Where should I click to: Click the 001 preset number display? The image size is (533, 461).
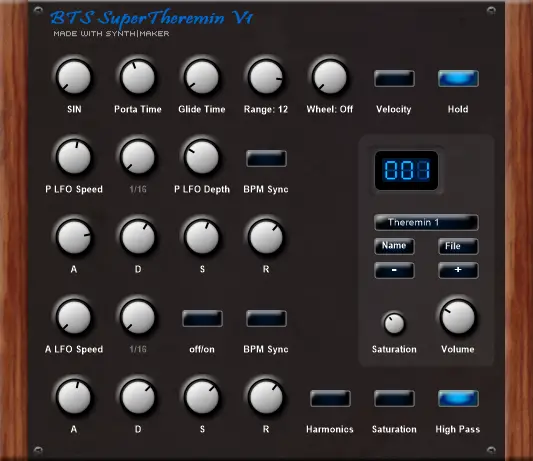(x=406, y=170)
